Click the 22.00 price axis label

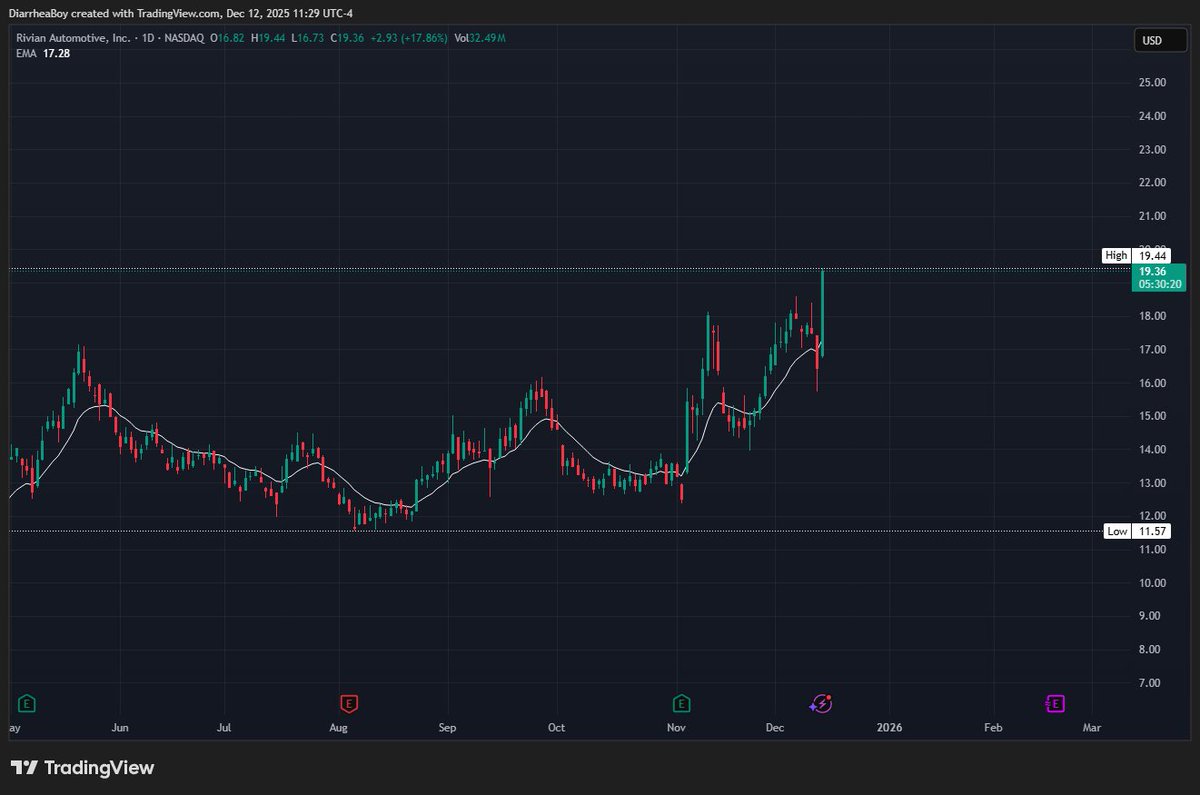click(x=1153, y=183)
